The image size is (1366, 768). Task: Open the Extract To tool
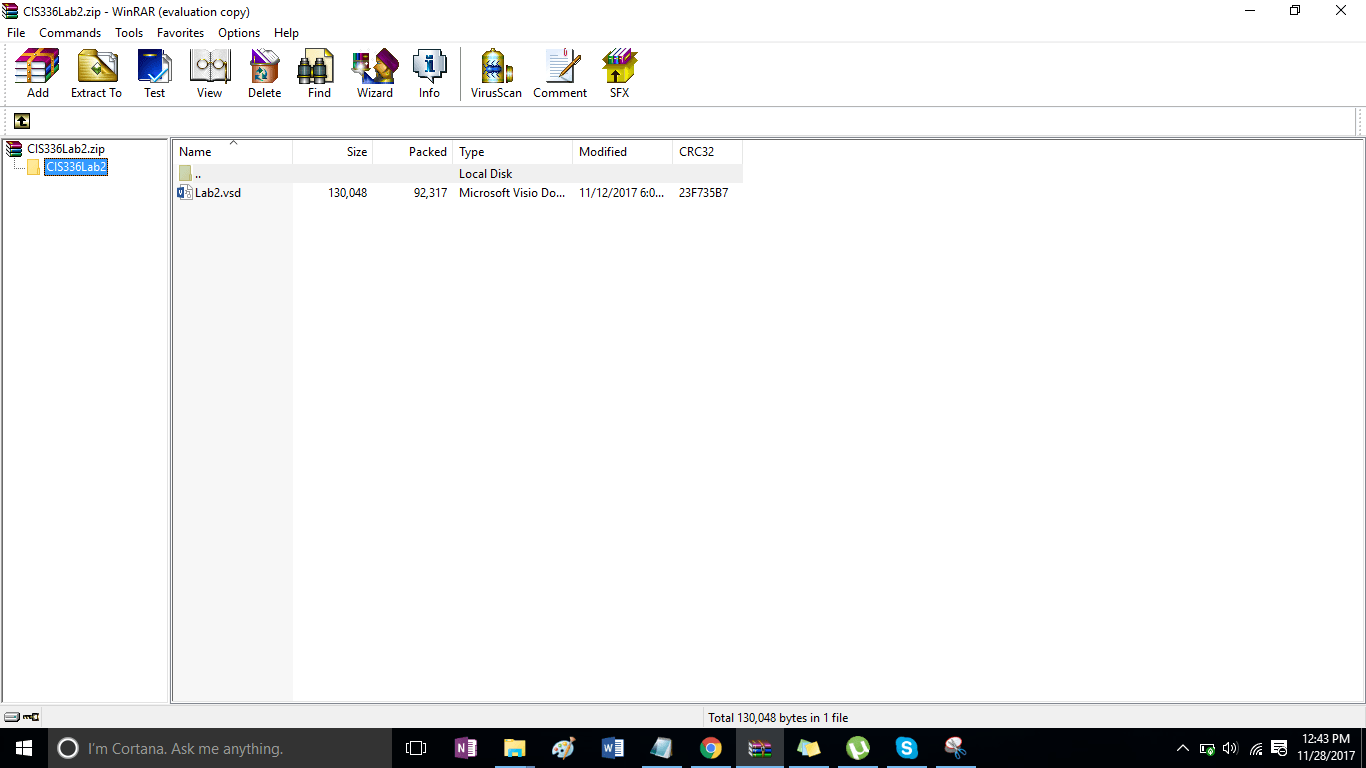click(96, 74)
